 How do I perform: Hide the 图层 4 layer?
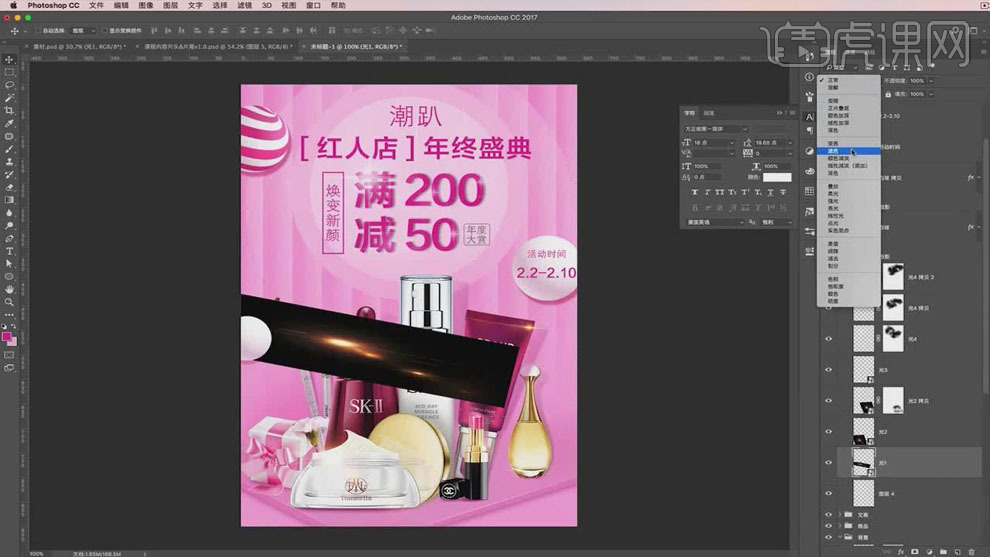828,494
